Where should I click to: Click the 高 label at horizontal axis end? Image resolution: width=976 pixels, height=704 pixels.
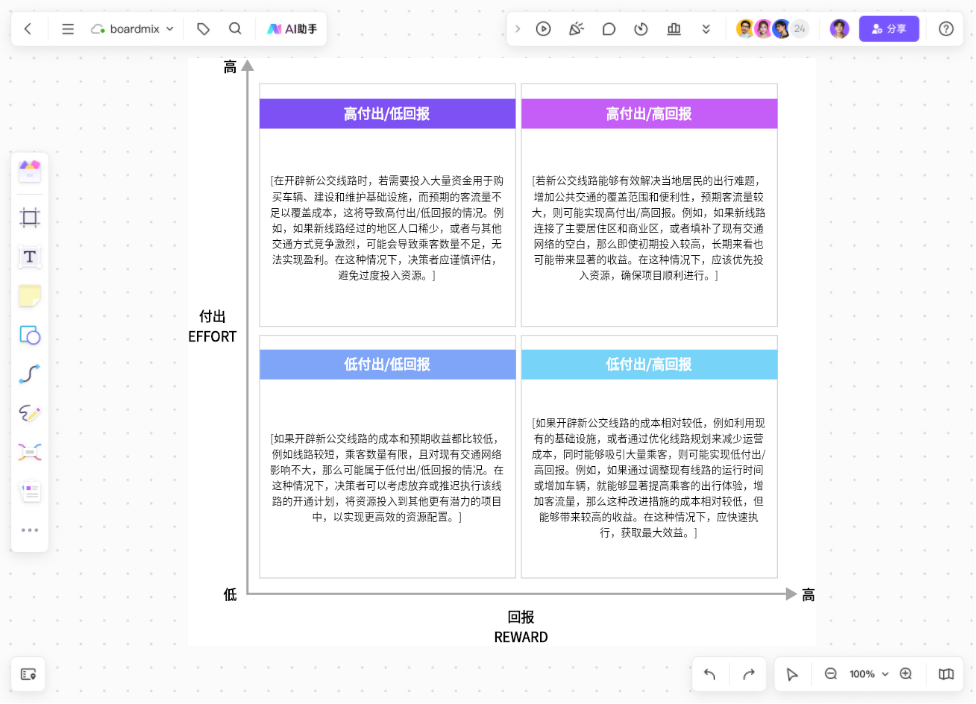[808, 596]
